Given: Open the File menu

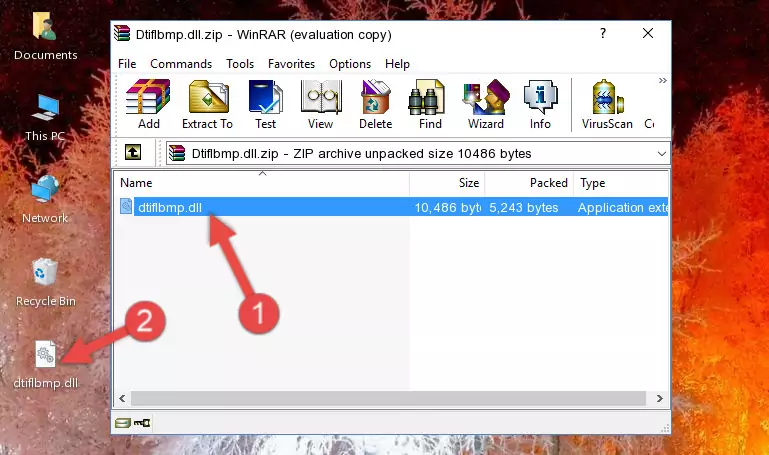Looking at the screenshot, I should (127, 64).
